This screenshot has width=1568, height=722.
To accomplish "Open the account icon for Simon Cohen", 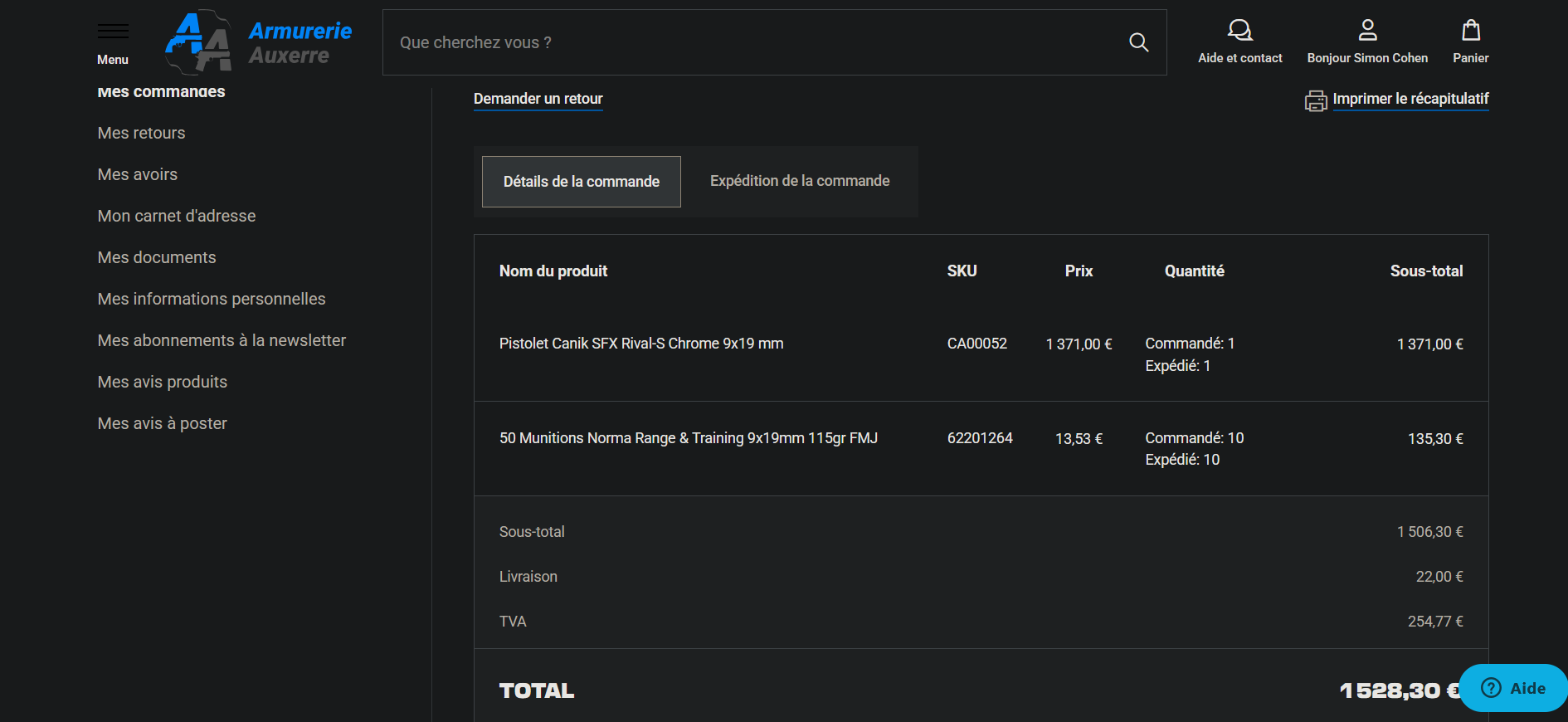I will tap(1367, 31).
